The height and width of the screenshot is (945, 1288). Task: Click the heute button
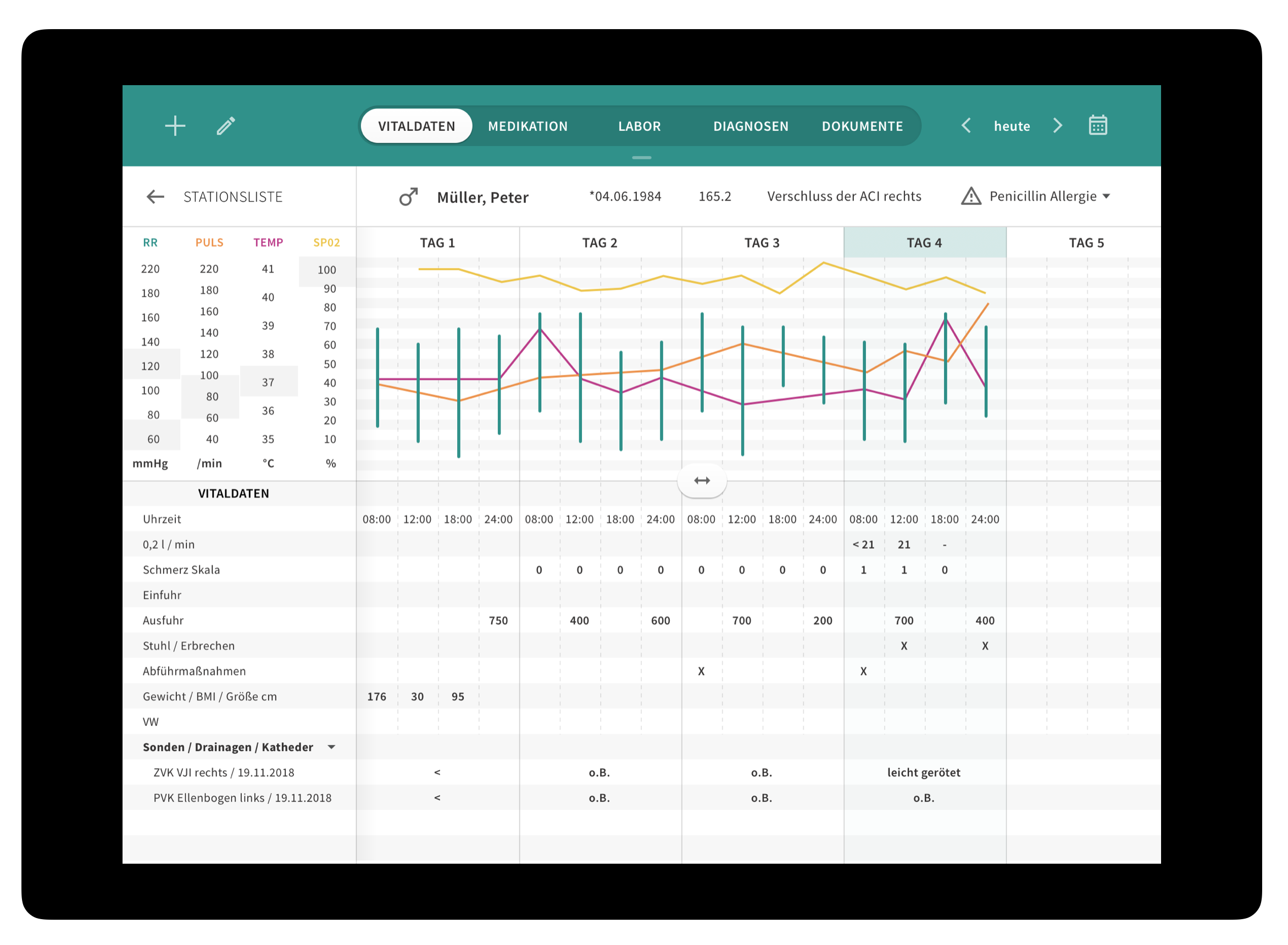(x=1011, y=126)
